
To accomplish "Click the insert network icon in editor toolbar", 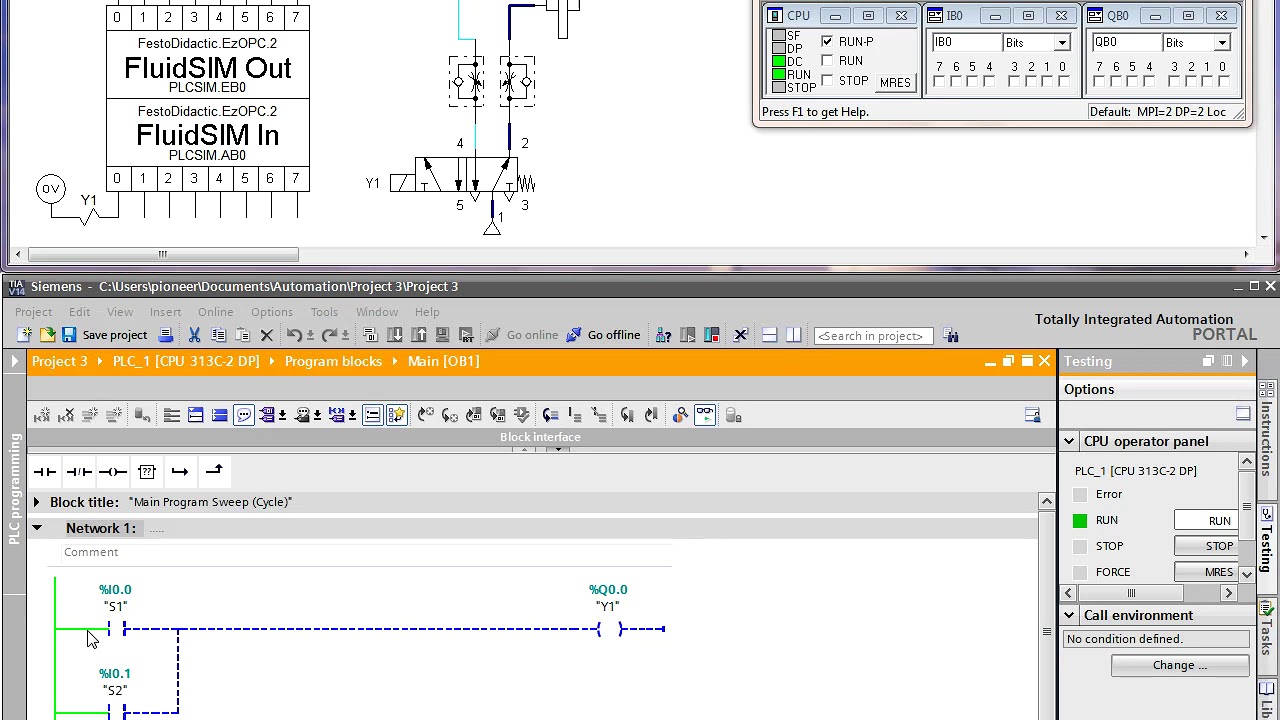I will (42, 415).
